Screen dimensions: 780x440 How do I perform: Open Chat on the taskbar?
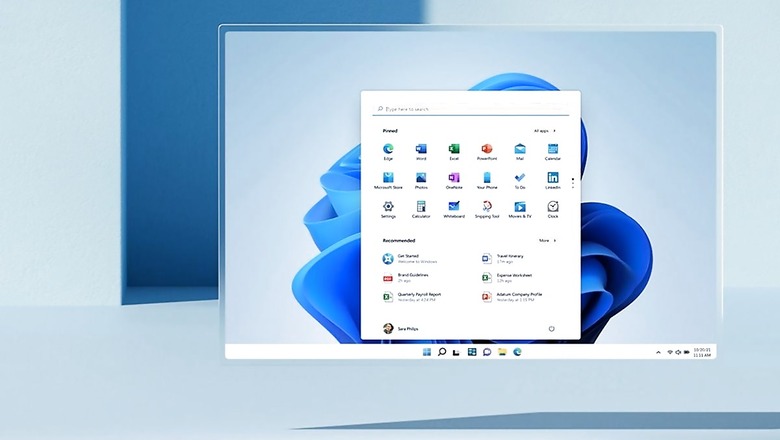click(x=487, y=352)
